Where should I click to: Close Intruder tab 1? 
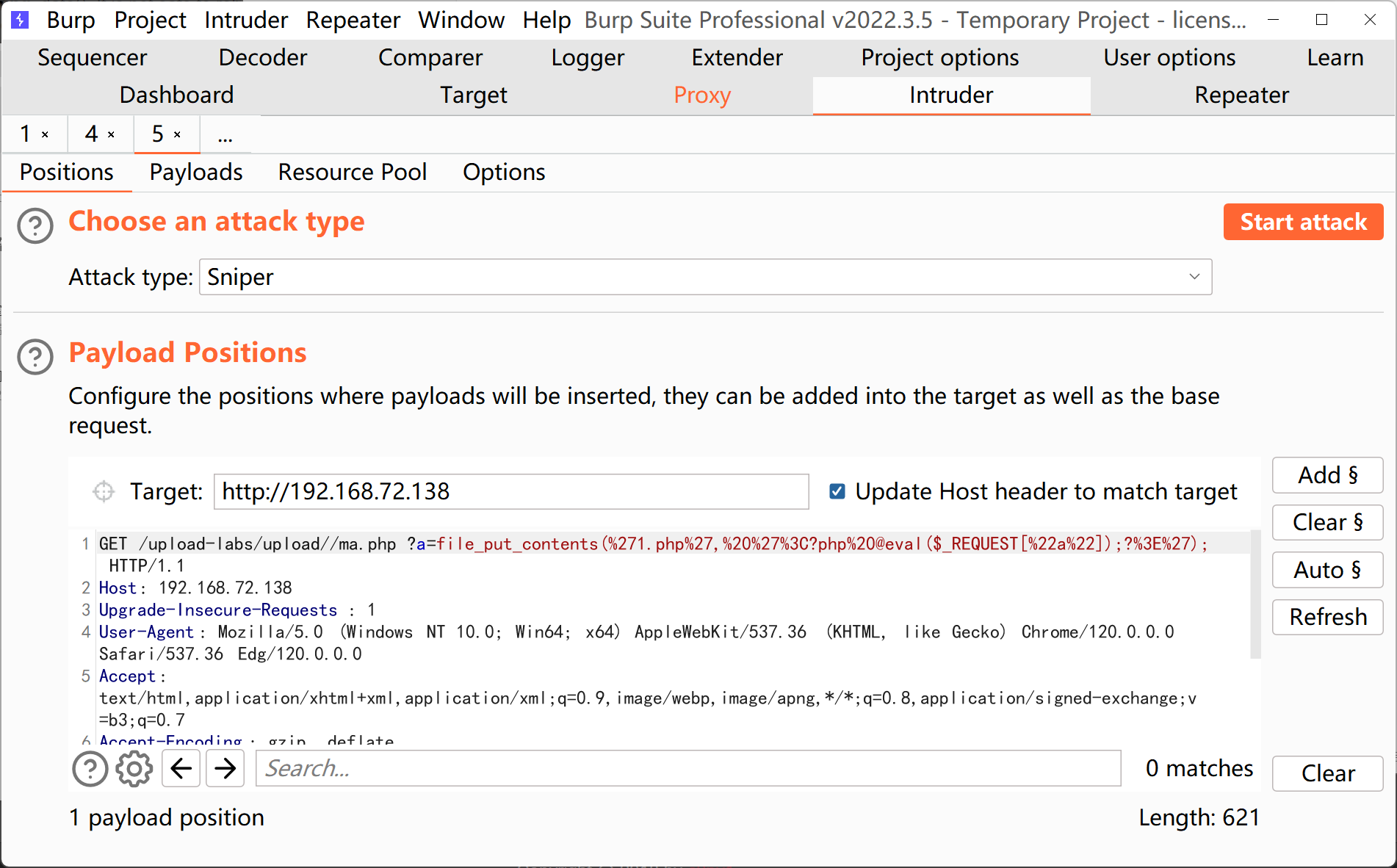tap(46, 134)
